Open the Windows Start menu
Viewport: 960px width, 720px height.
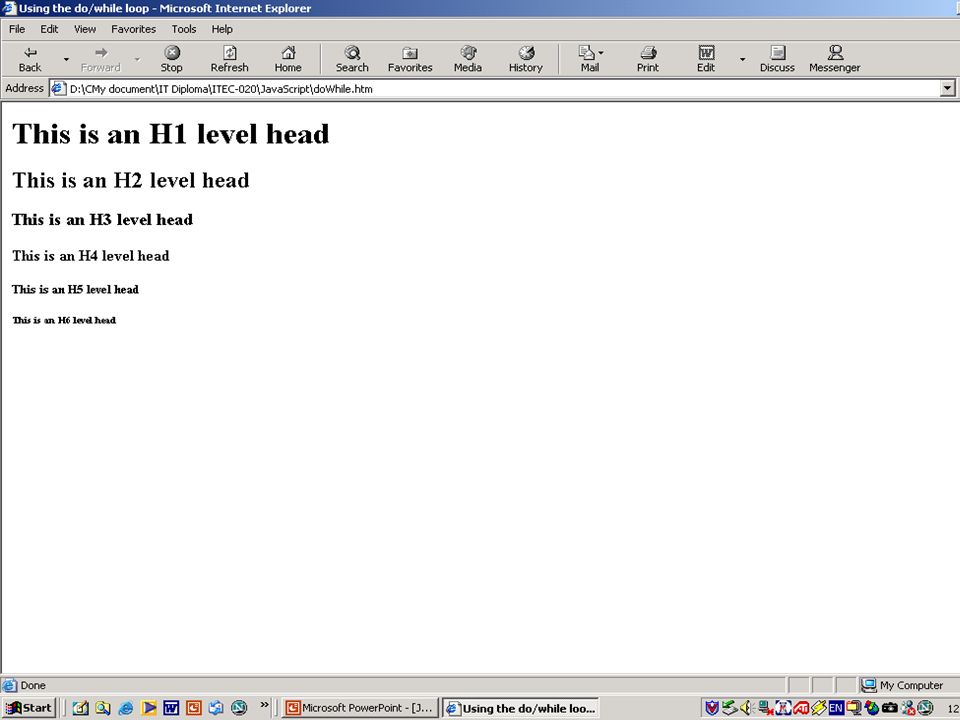tap(29, 708)
